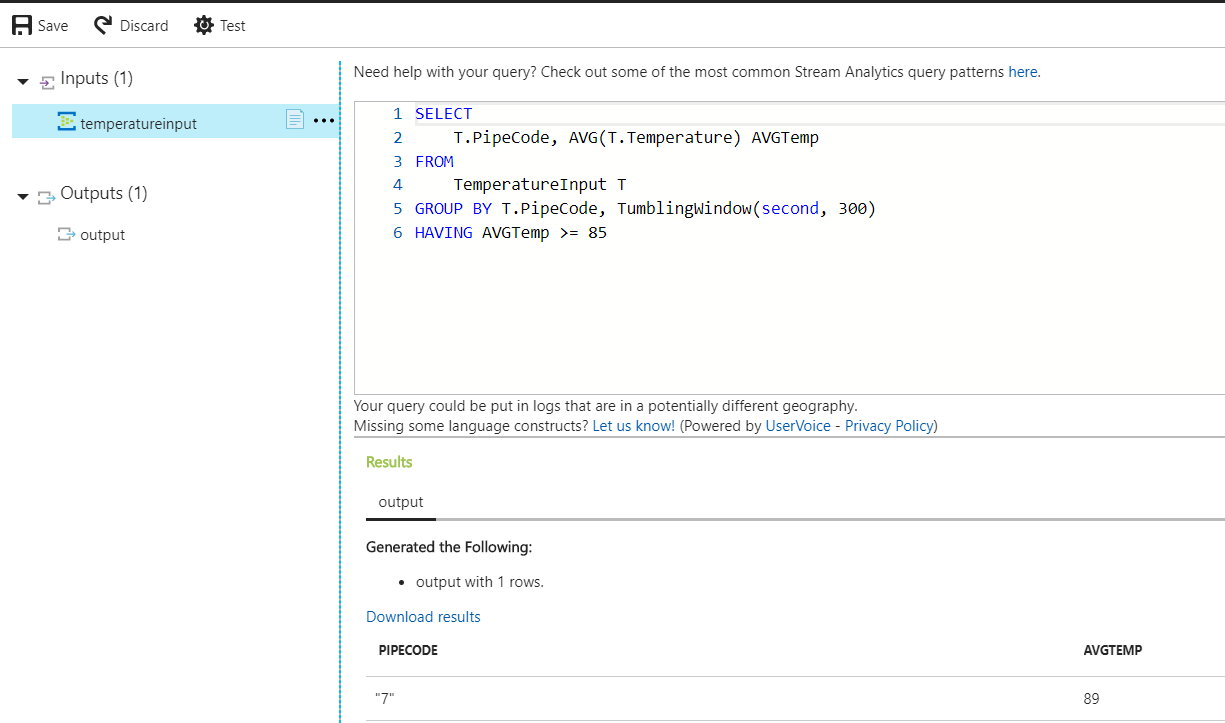Click line number 1 in editor gutter
1225x723 pixels.
click(x=398, y=114)
